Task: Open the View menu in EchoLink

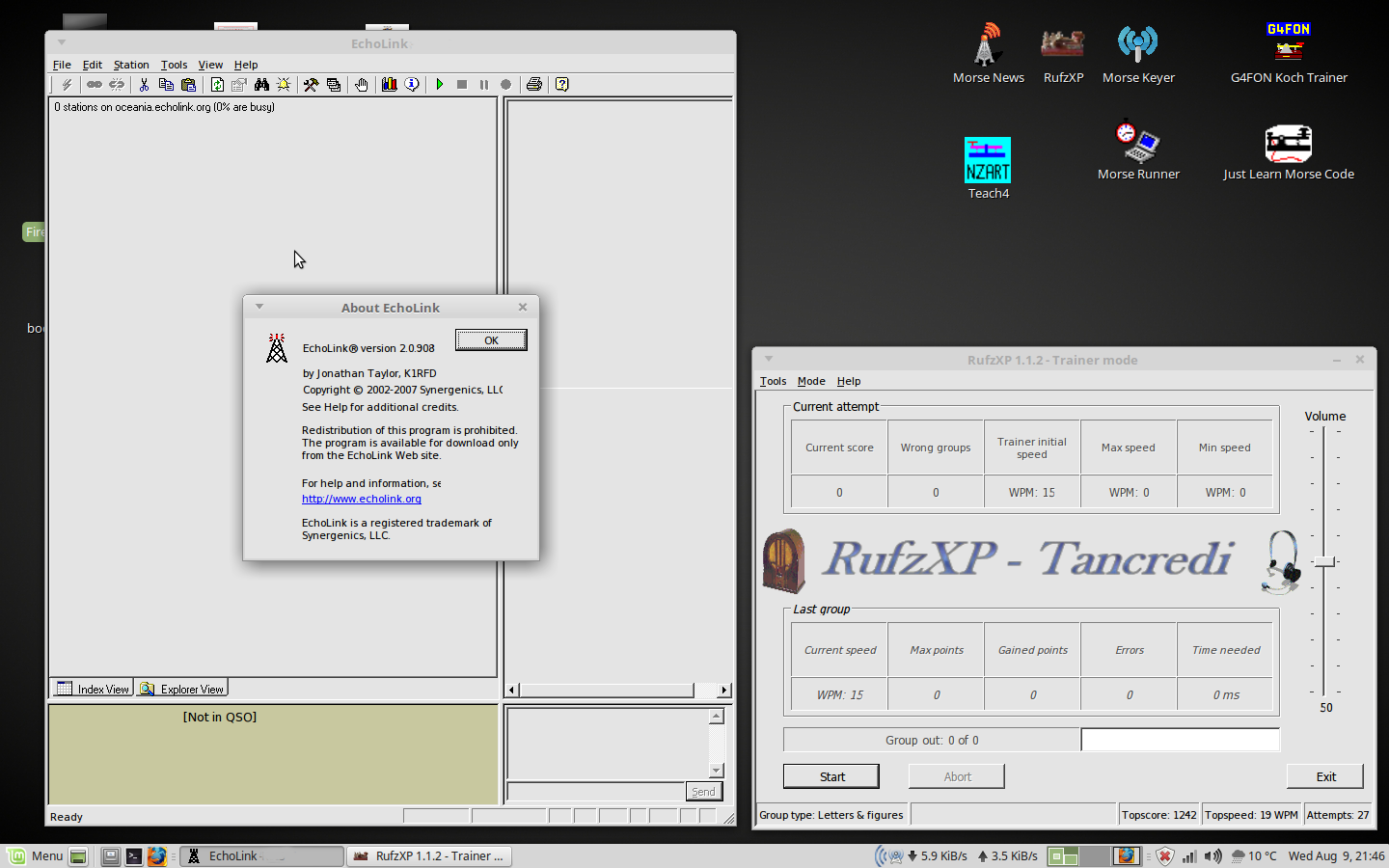Action: pos(210,65)
